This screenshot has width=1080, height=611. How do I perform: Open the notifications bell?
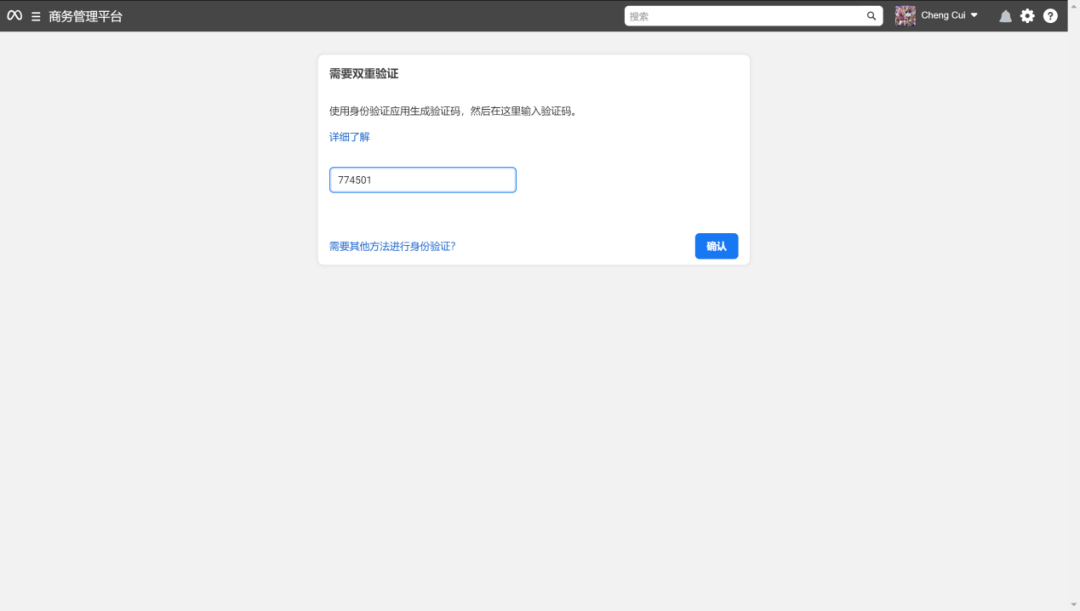coord(1005,15)
